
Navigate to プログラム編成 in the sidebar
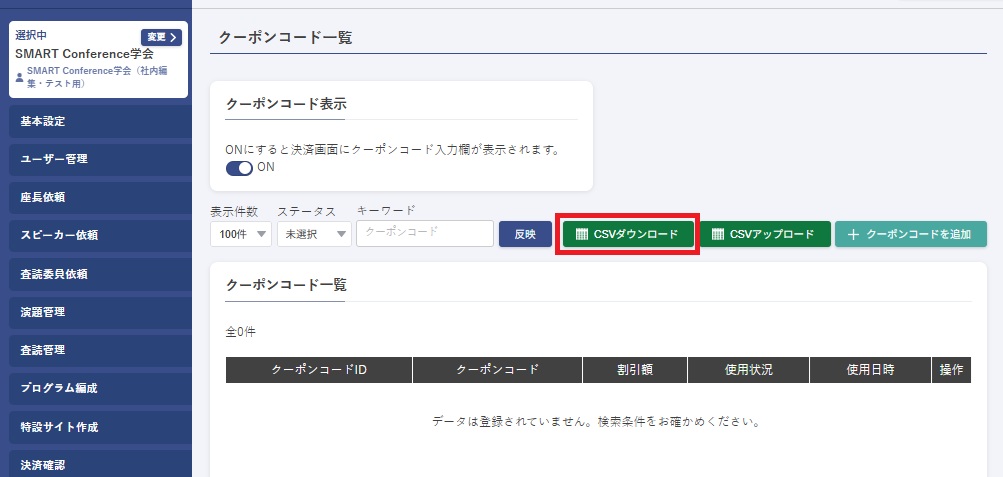coord(96,388)
